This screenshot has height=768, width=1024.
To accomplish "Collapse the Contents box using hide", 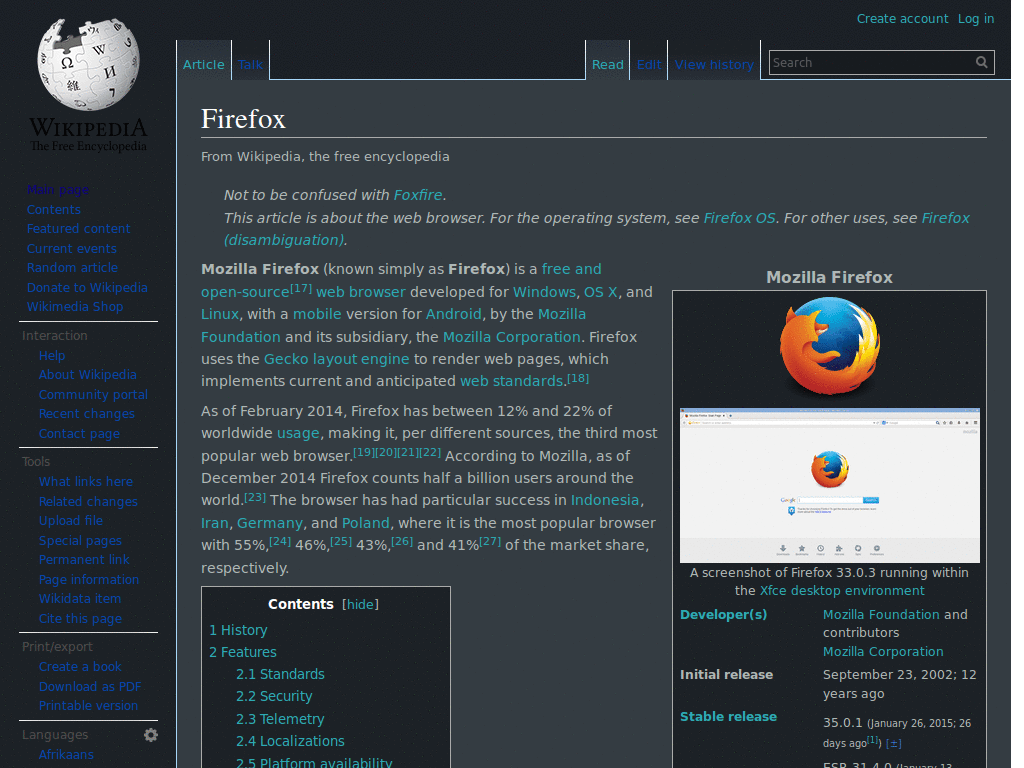I will tap(360, 604).
